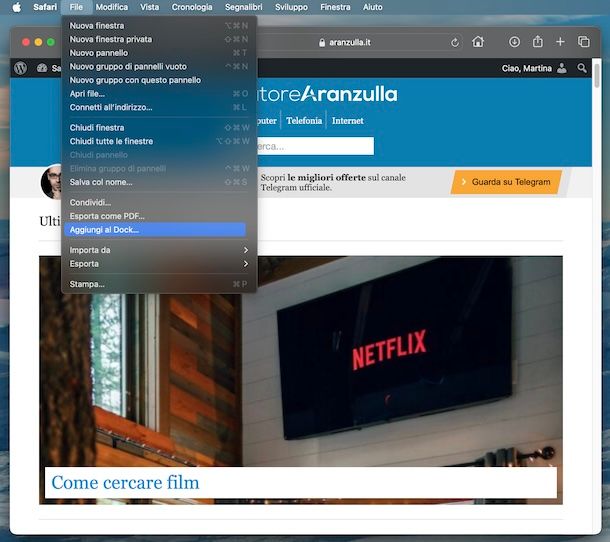Reload the aranzulla.it page

click(455, 42)
